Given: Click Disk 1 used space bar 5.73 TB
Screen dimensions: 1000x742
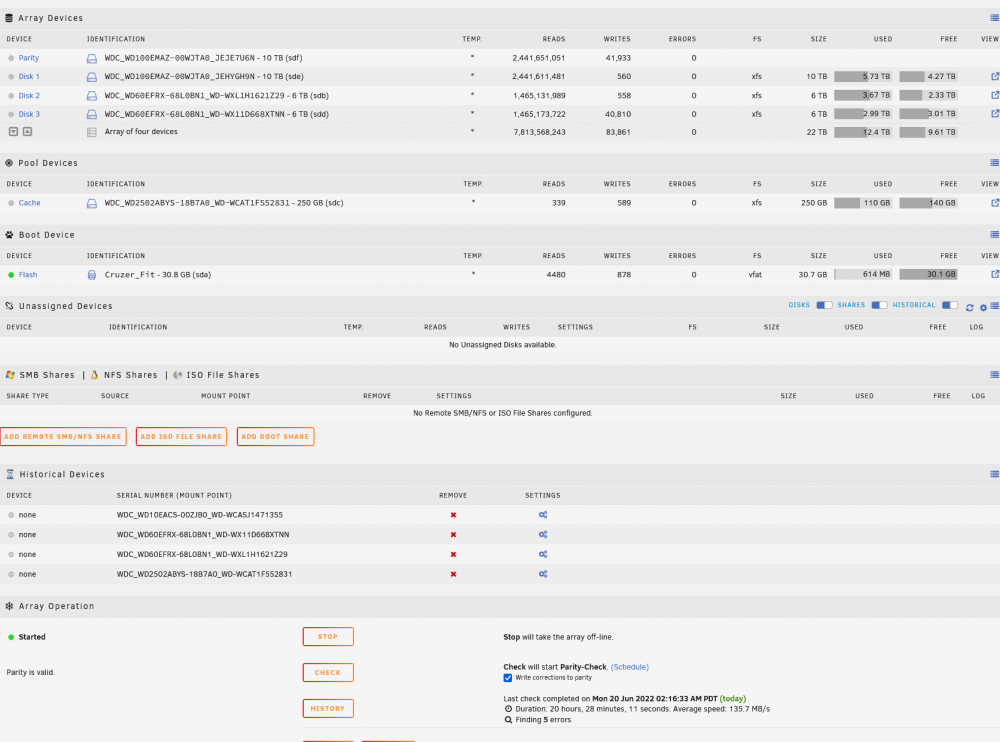Looking at the screenshot, I should [x=862, y=77].
